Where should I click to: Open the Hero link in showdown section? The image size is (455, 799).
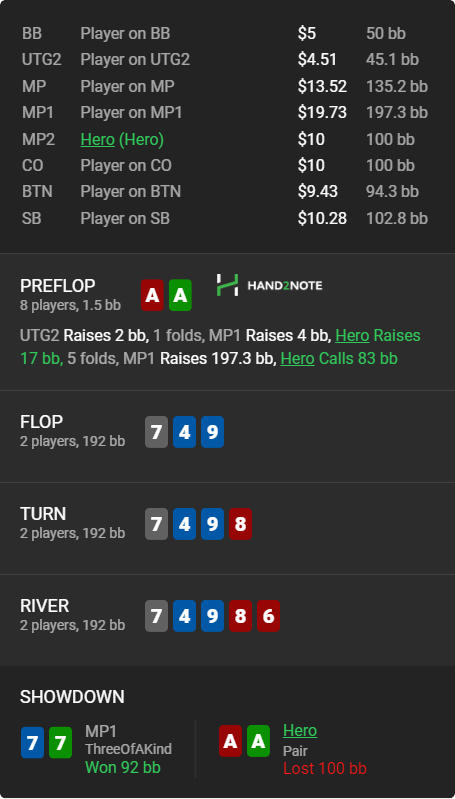click(x=300, y=731)
